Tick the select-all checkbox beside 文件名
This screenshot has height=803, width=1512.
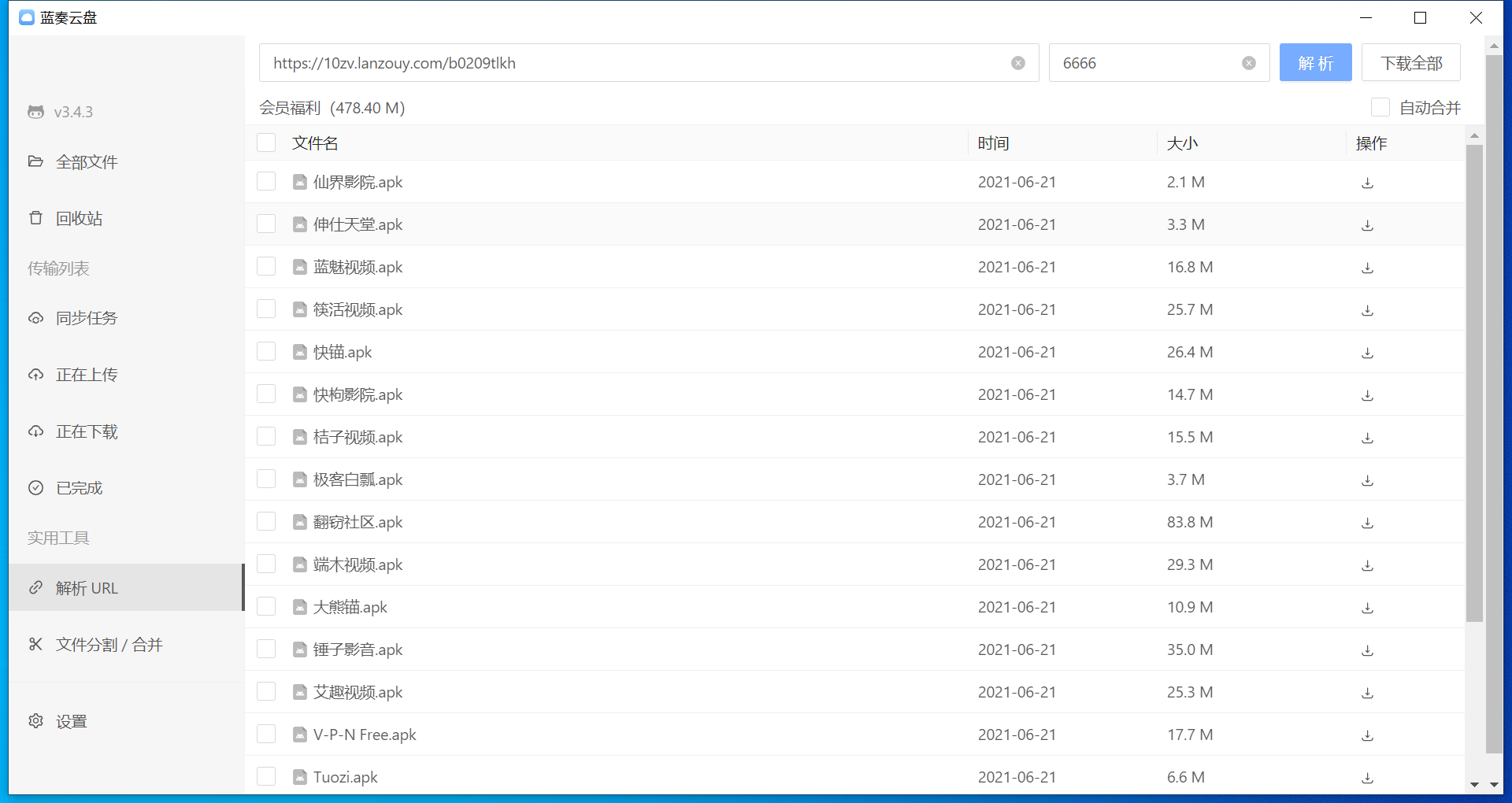pyautogui.click(x=266, y=142)
